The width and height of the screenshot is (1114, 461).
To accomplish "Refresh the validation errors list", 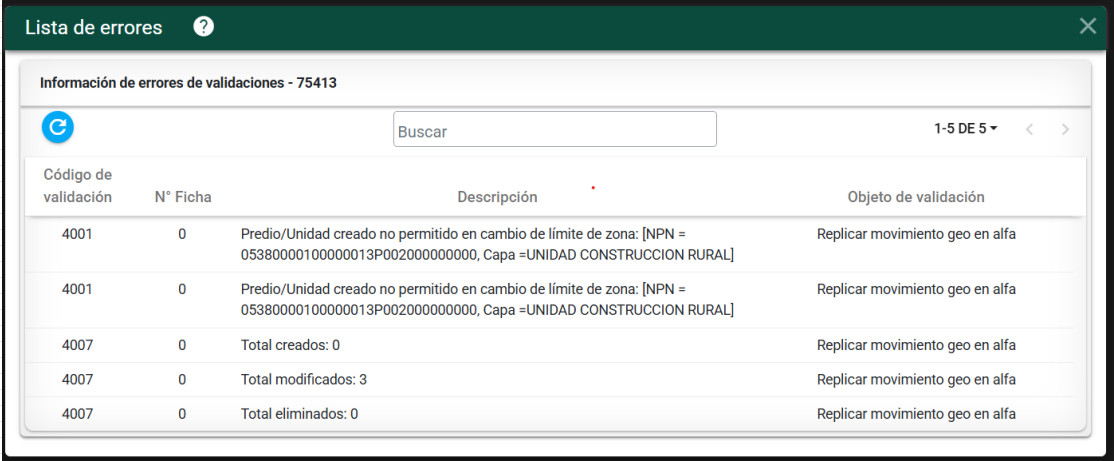I will tap(58, 127).
